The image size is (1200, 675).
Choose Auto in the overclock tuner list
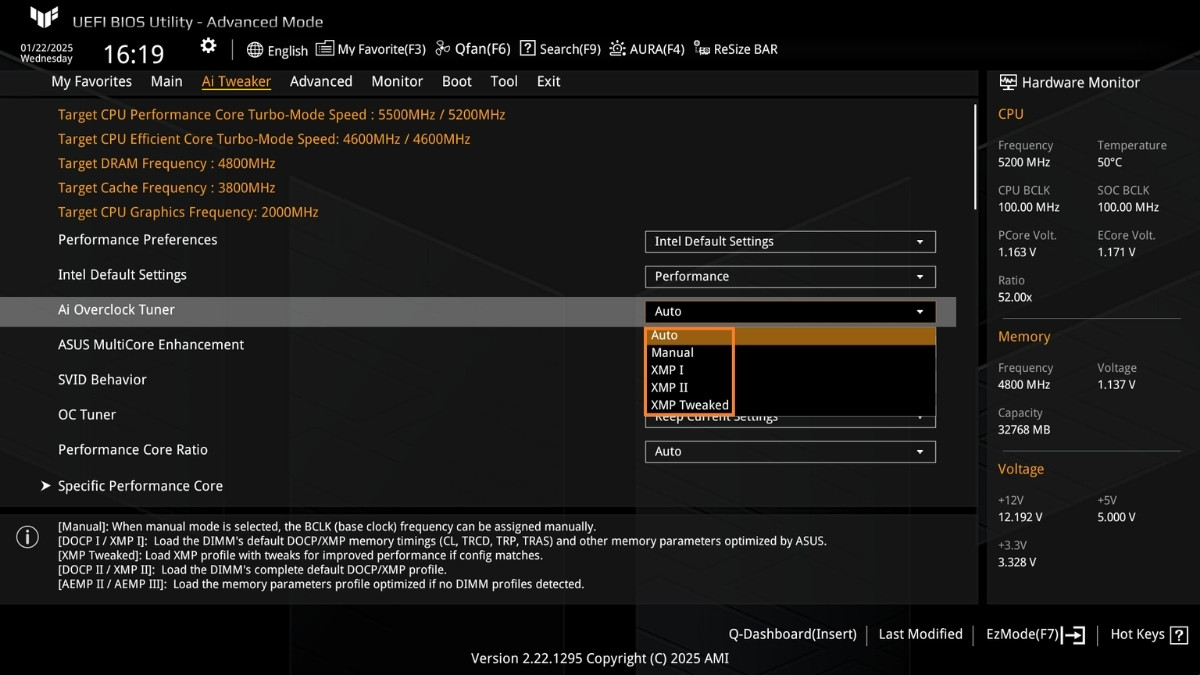click(790, 336)
